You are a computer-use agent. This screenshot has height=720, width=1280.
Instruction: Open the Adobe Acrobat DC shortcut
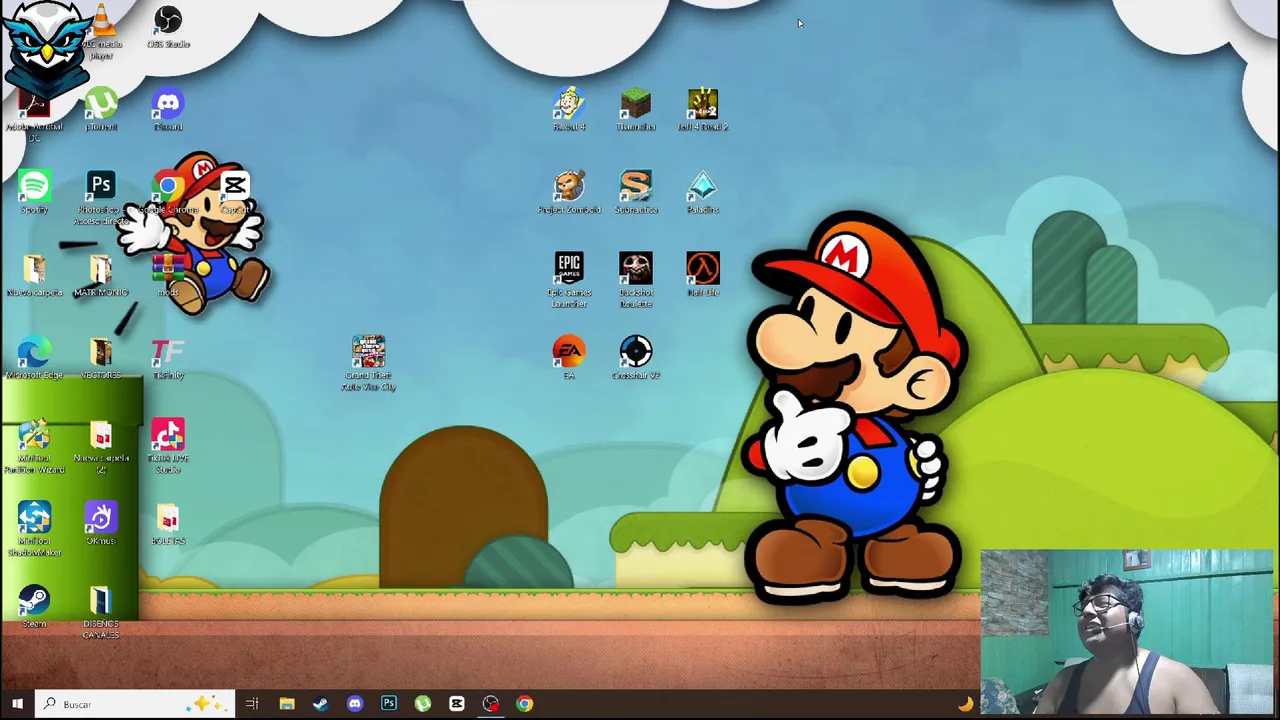34,105
